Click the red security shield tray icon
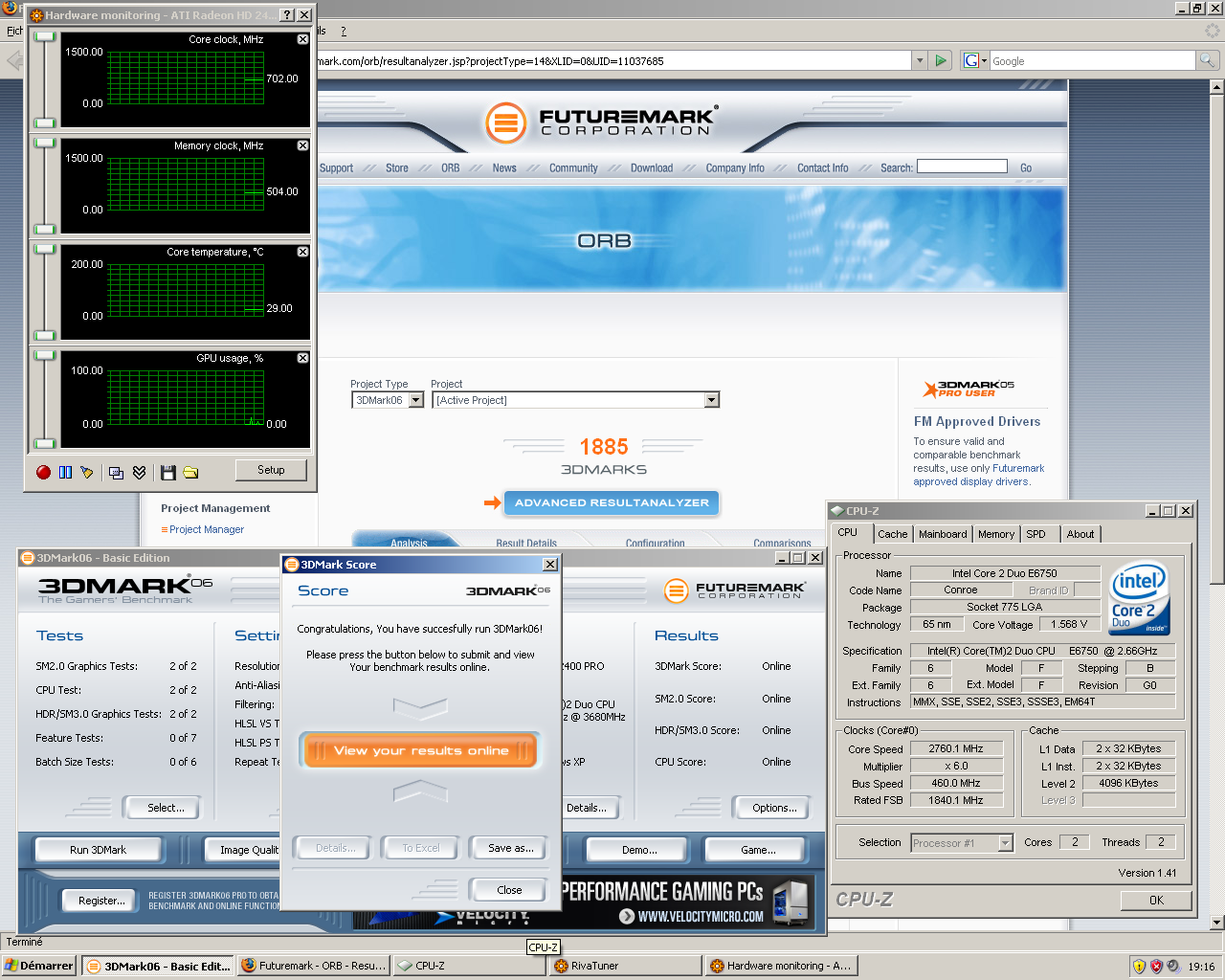This screenshot has height=980, width=1225. click(x=1156, y=967)
